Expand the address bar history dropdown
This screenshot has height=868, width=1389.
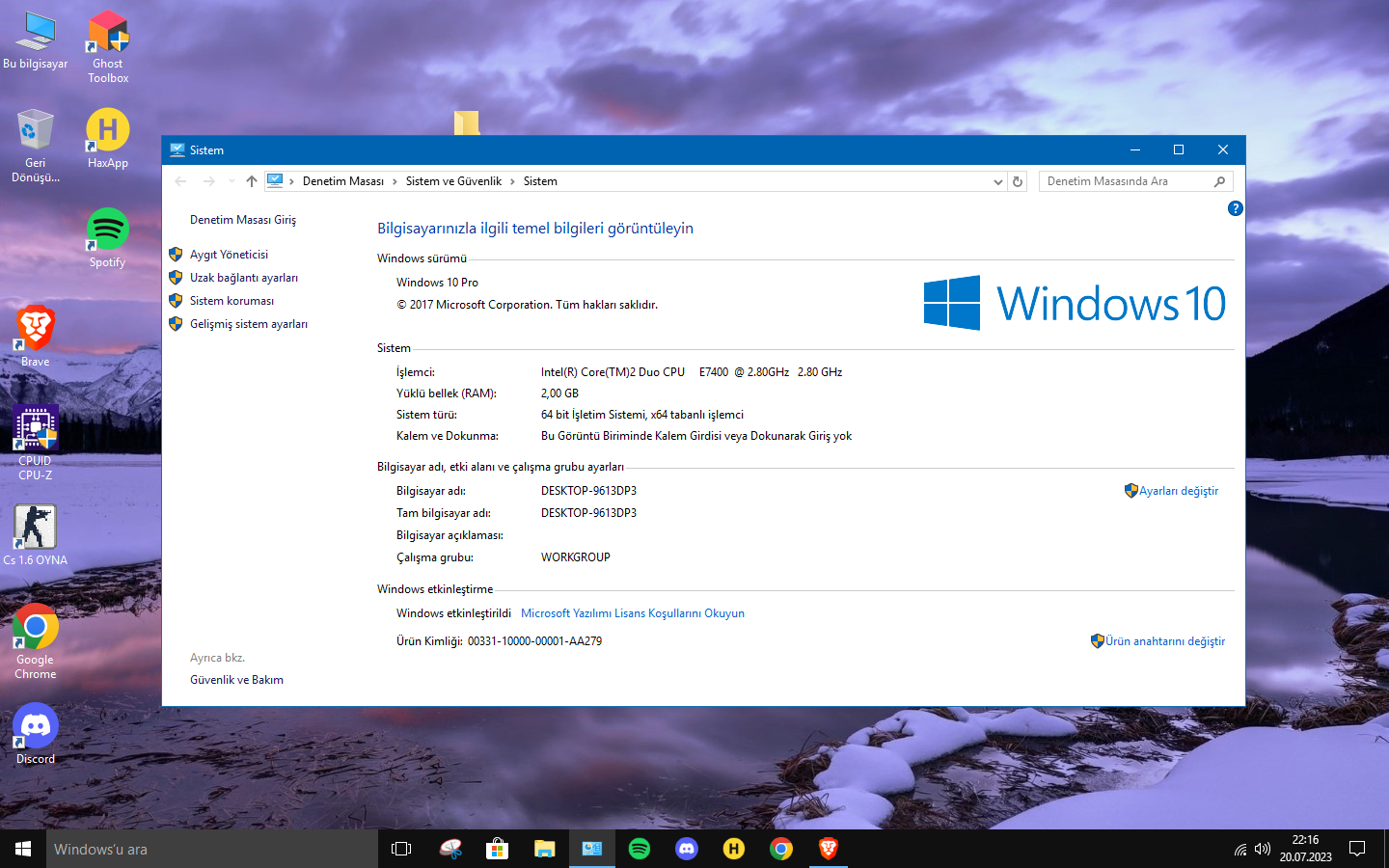tap(998, 181)
